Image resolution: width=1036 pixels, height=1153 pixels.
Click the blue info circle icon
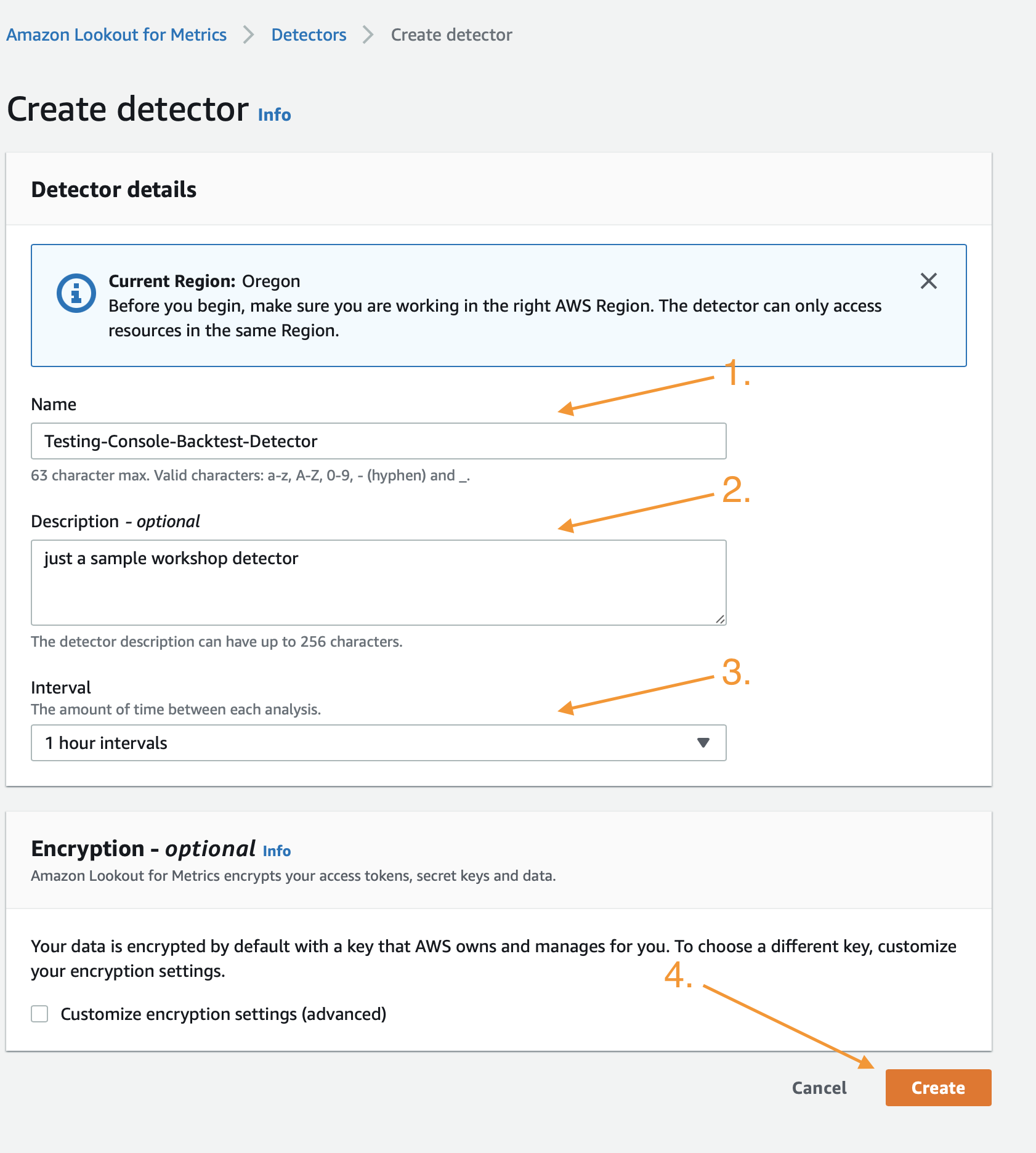pyautogui.click(x=76, y=293)
